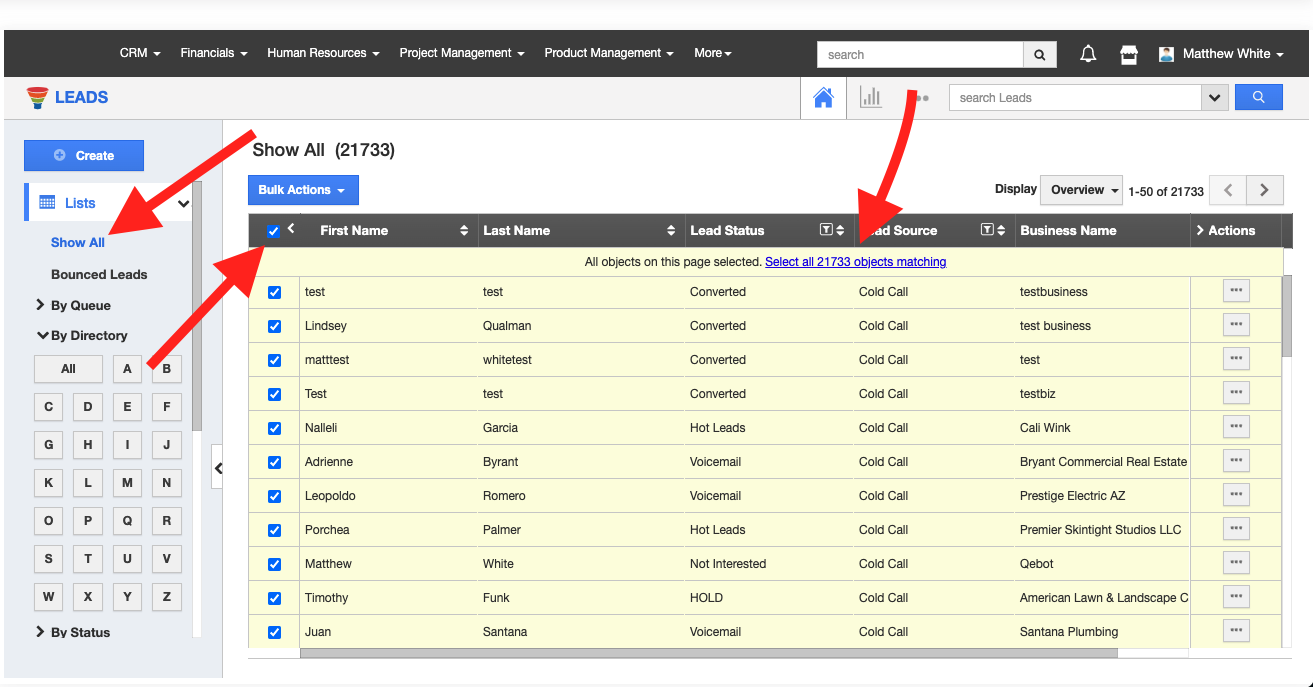
Task: Collapse the left sidebar arrow handle
Action: coord(218,468)
